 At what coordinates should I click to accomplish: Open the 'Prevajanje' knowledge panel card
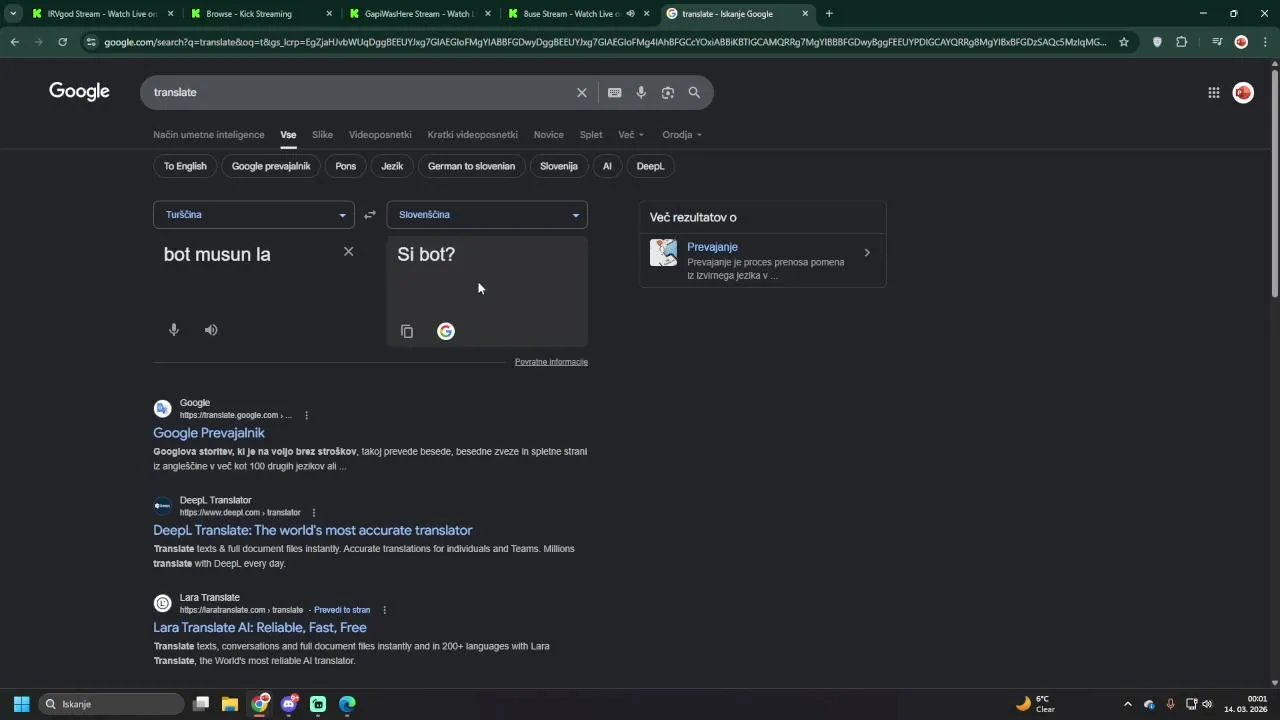pos(762,260)
